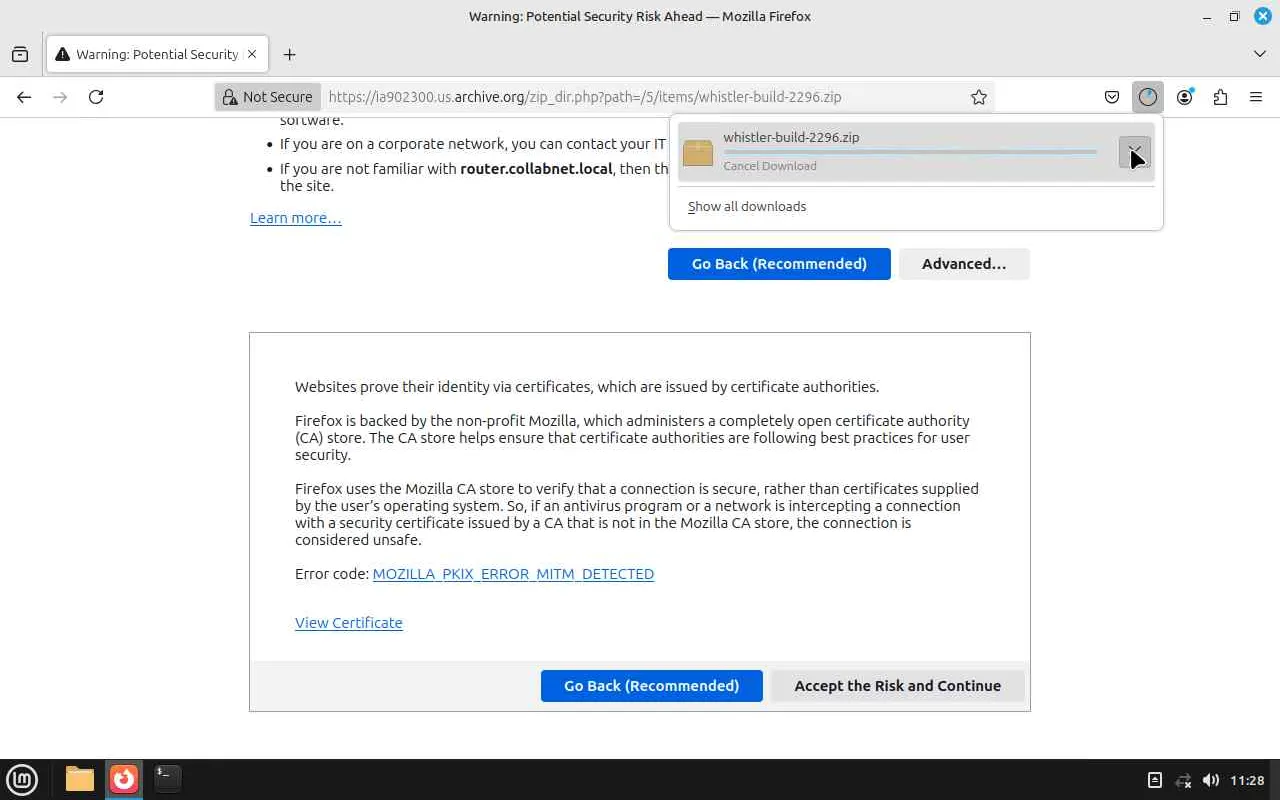The height and width of the screenshot is (800, 1280).
Task: Click the lower Go Back (Recommended) button
Action: click(x=652, y=686)
